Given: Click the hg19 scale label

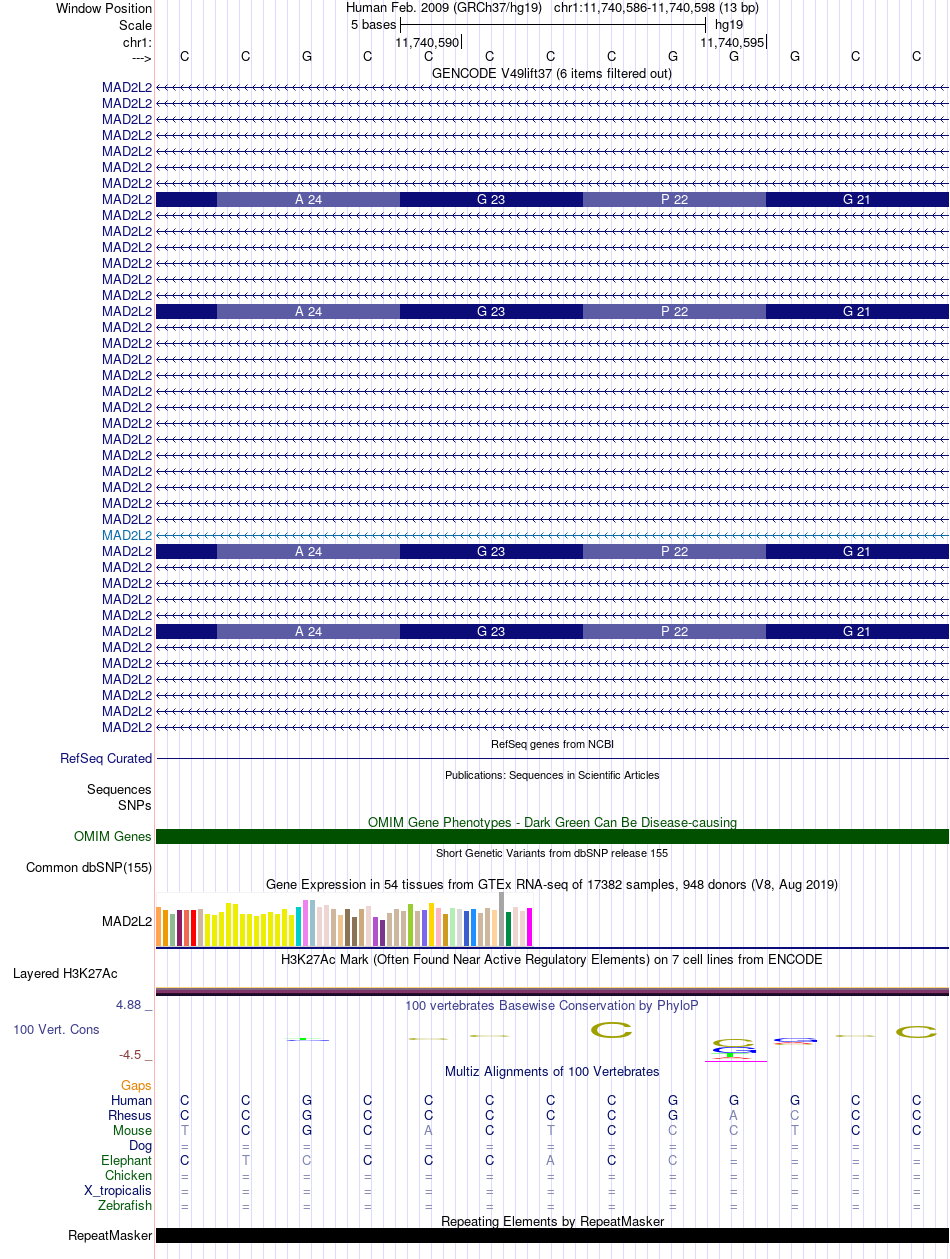Looking at the screenshot, I should click(729, 24).
